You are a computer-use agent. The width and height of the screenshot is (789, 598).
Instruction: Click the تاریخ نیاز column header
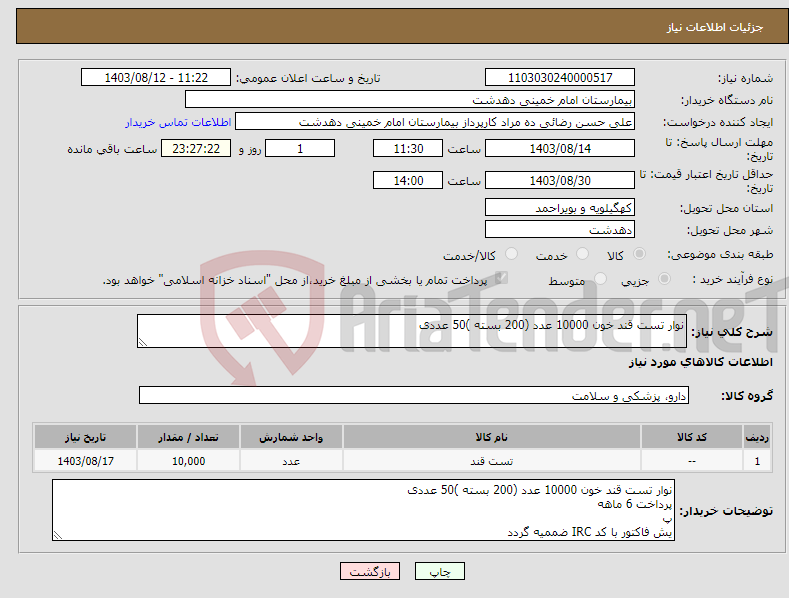pos(86,437)
